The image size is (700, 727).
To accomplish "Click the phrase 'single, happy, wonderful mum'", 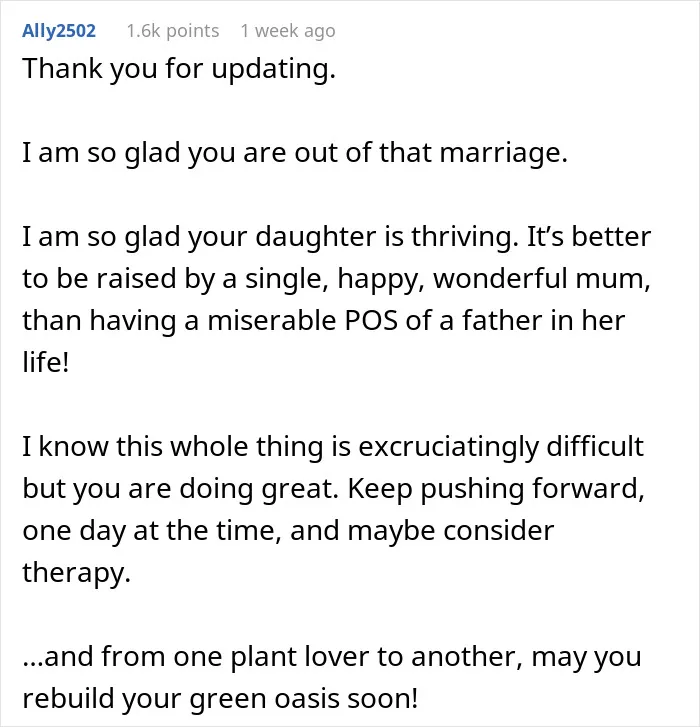I will [x=445, y=279].
